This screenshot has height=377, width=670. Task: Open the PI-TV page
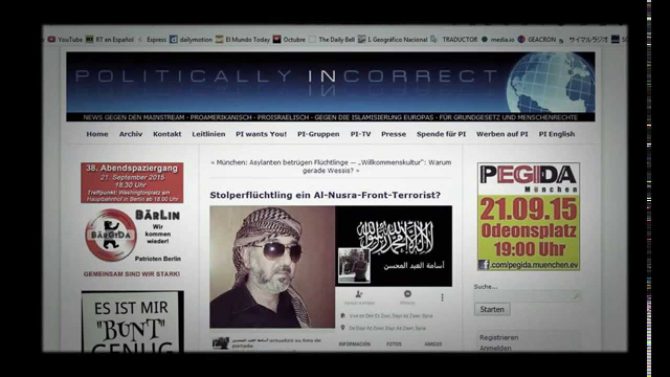coord(361,134)
